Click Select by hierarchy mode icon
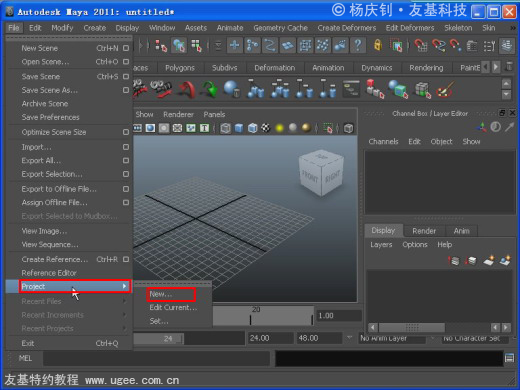 click(x=161, y=45)
